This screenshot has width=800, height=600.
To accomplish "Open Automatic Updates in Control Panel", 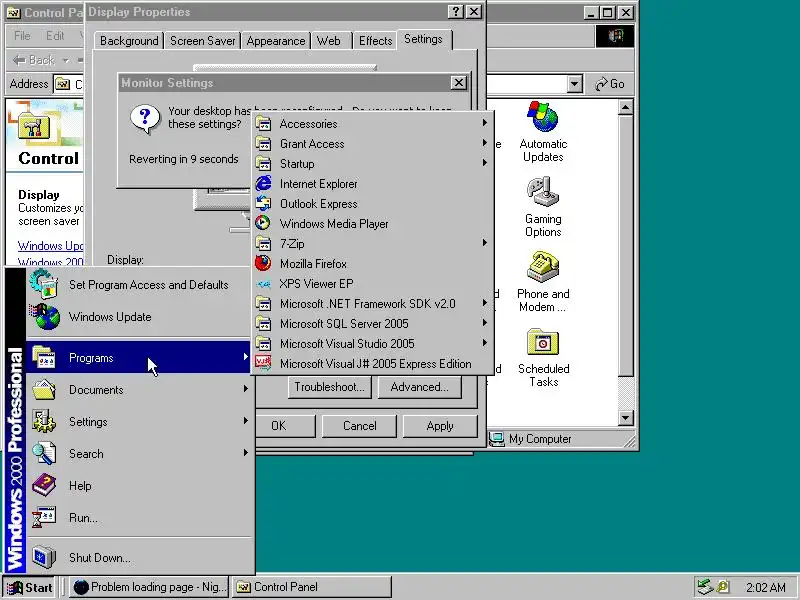I will click(543, 133).
